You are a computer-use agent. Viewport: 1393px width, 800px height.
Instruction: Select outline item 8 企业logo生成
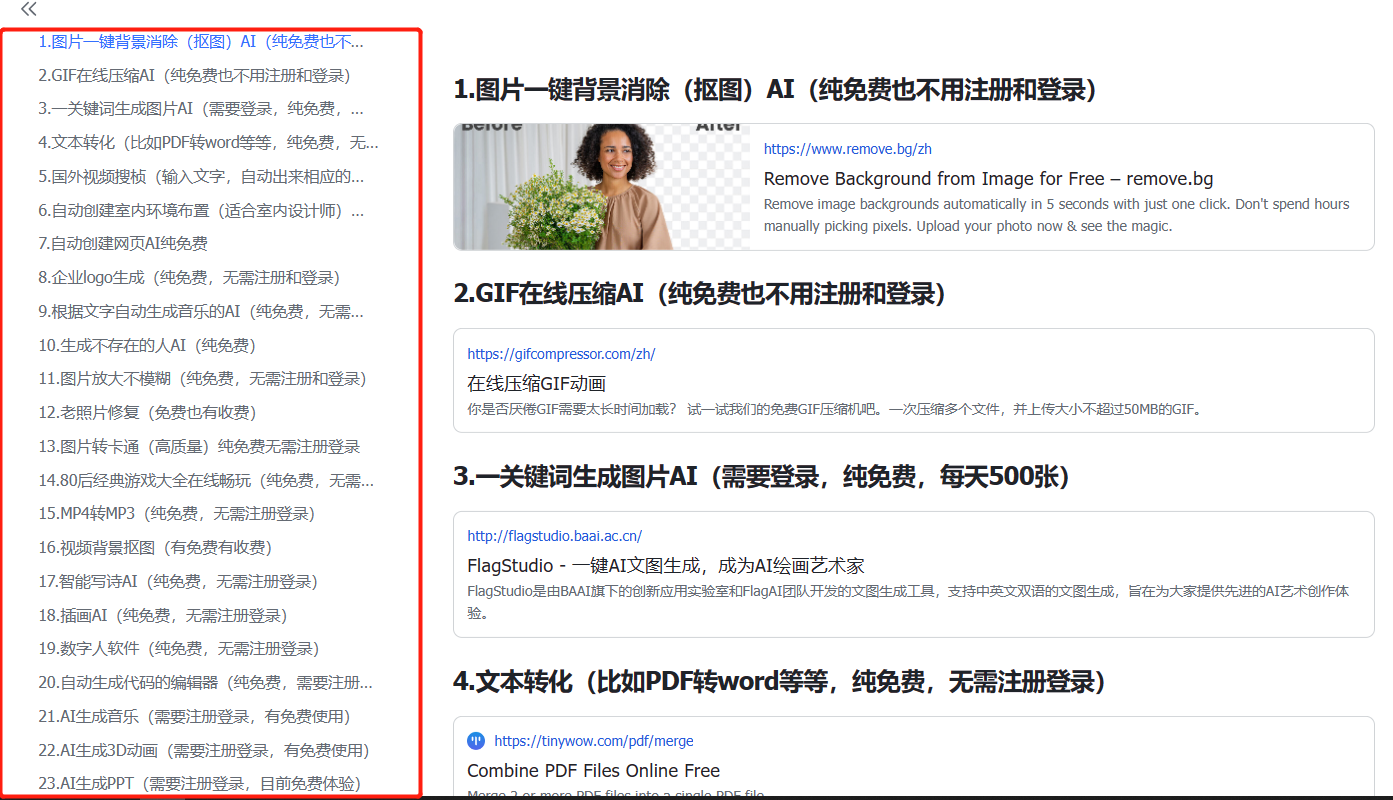[x=189, y=277]
